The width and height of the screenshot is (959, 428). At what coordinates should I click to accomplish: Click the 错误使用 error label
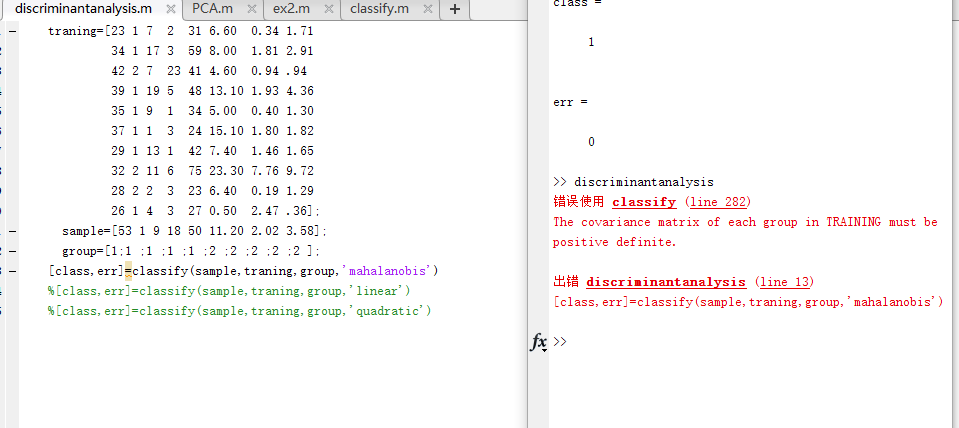(x=579, y=202)
